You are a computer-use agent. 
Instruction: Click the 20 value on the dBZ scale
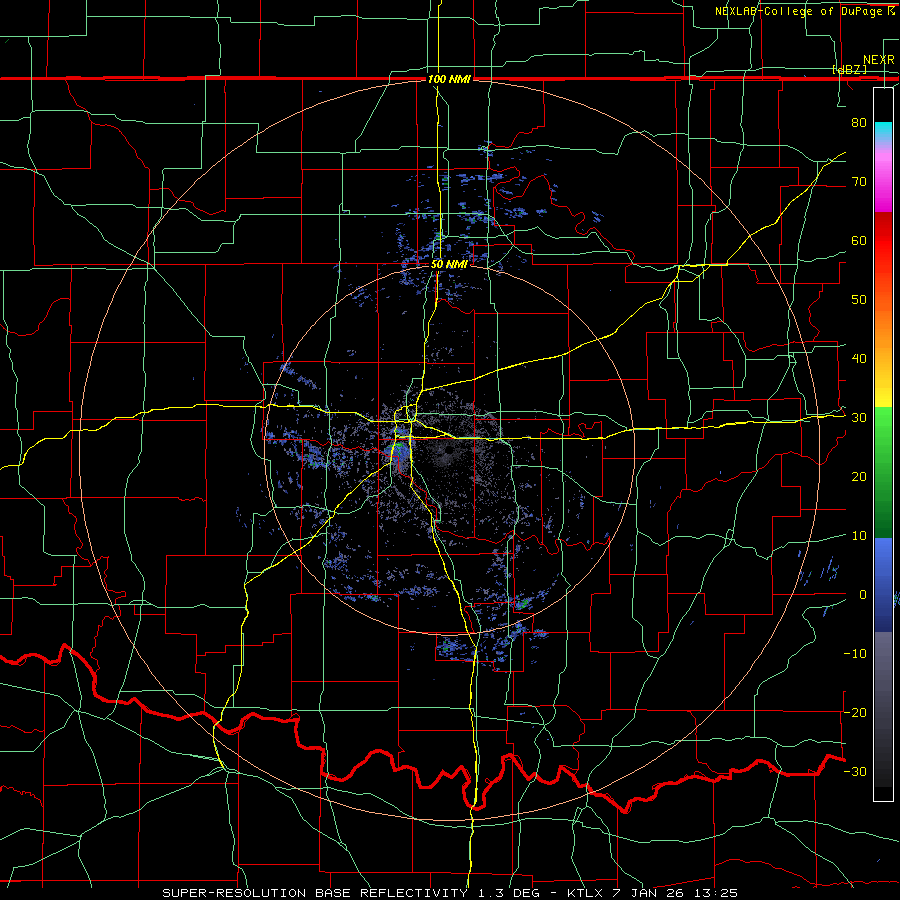click(x=859, y=476)
